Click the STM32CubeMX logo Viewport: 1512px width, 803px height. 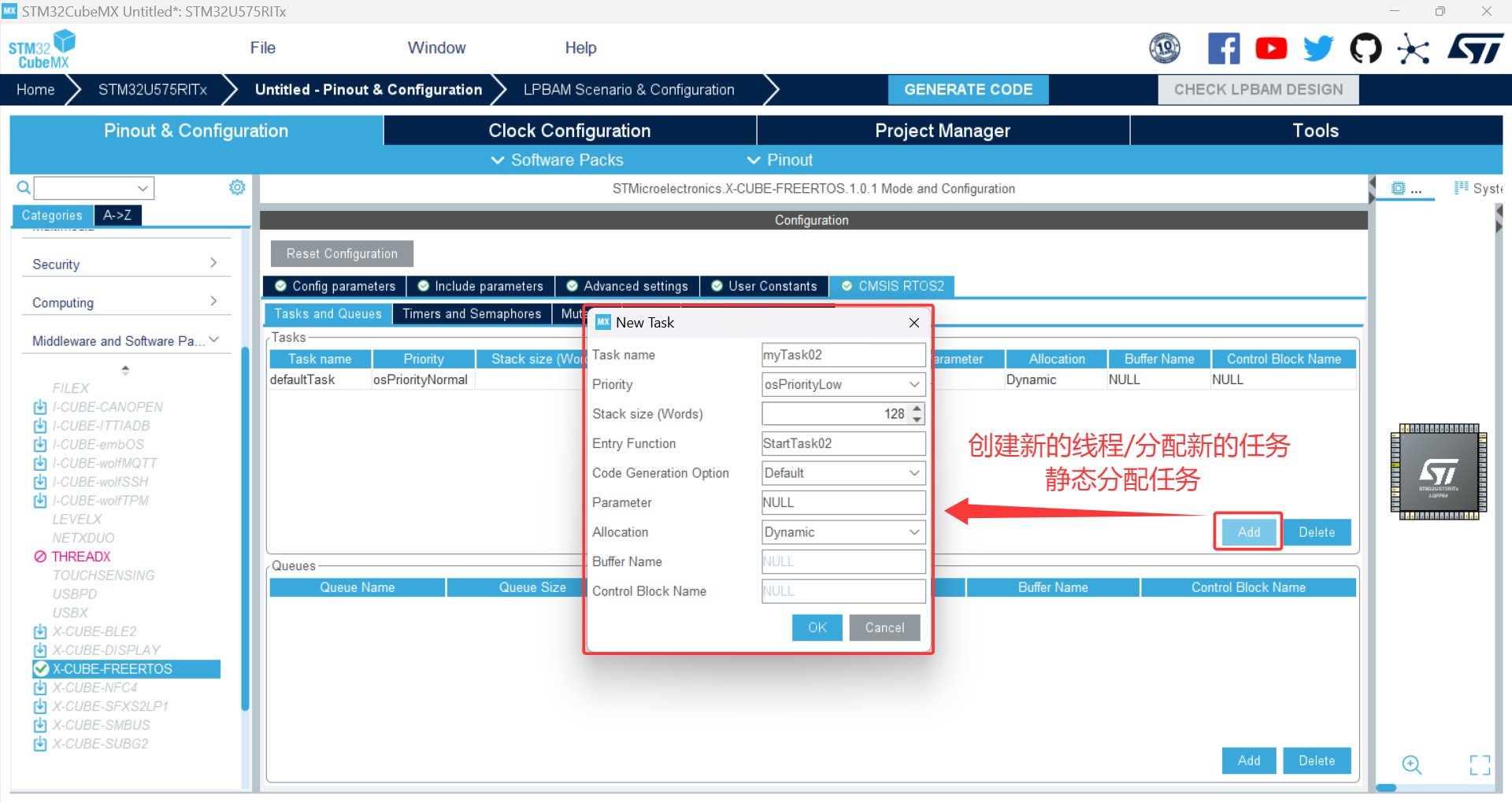[x=42, y=50]
